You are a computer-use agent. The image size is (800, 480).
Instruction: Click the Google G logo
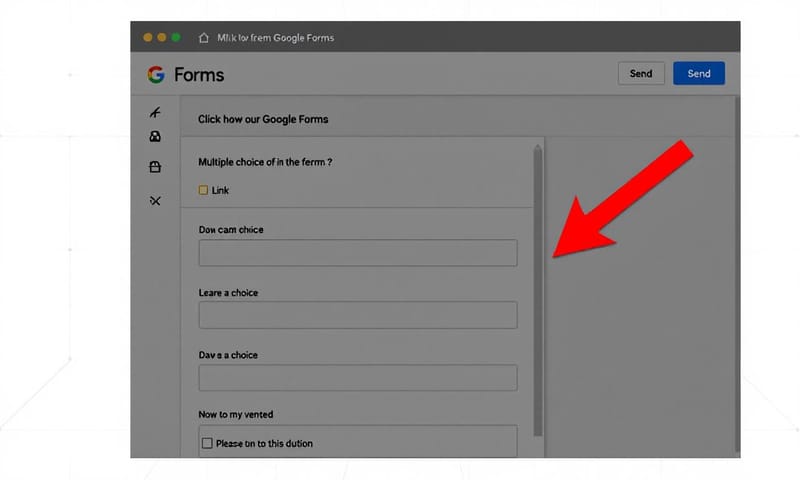coord(155,74)
